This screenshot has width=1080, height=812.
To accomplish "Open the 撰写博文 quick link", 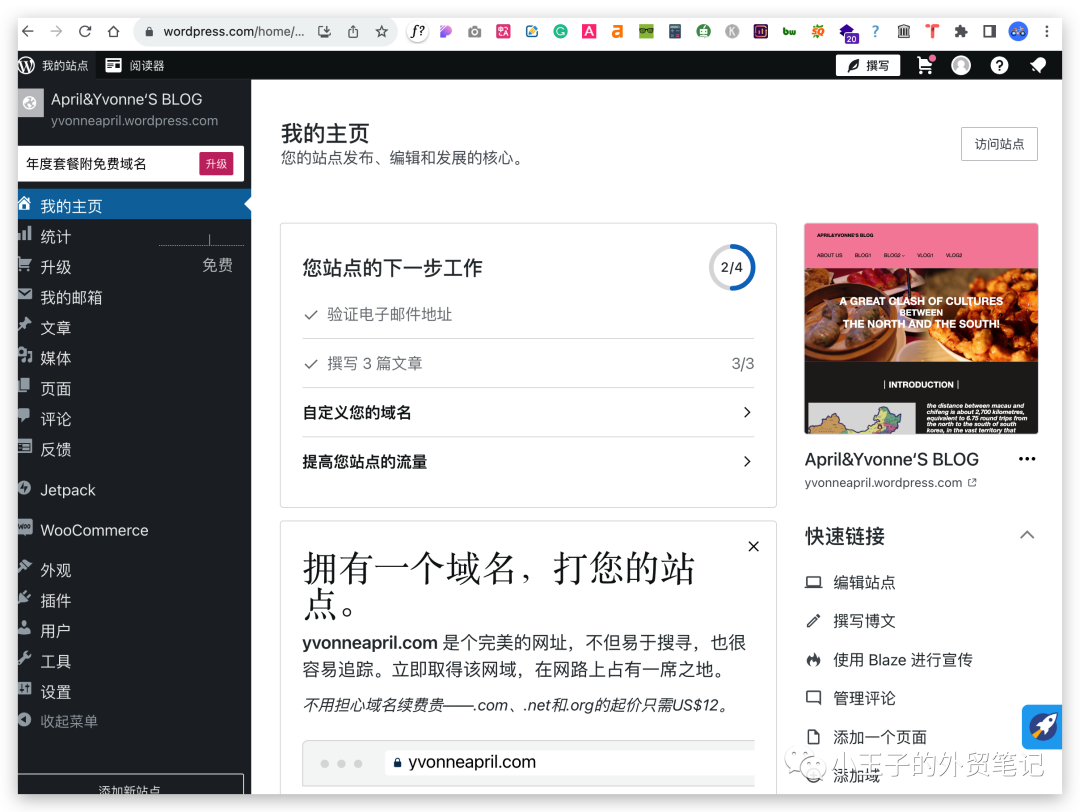I will pyautogui.click(x=863, y=620).
